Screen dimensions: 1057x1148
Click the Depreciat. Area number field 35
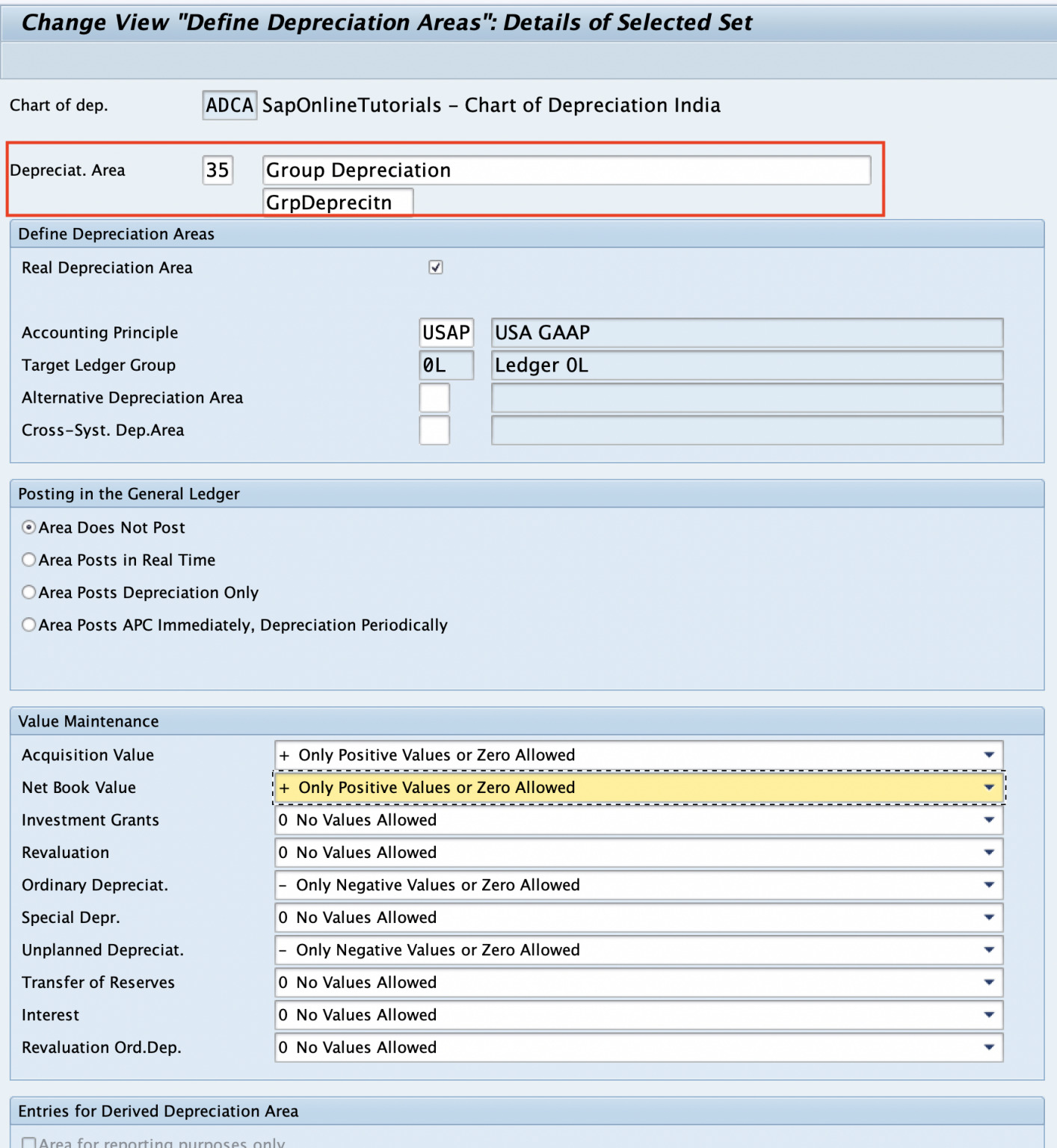click(x=218, y=170)
